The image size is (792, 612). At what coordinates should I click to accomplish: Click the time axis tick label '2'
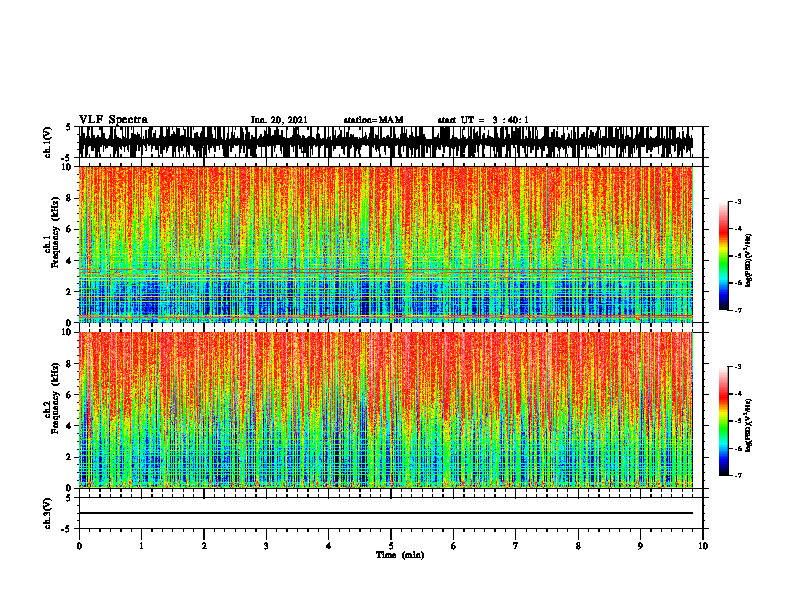[x=204, y=546]
